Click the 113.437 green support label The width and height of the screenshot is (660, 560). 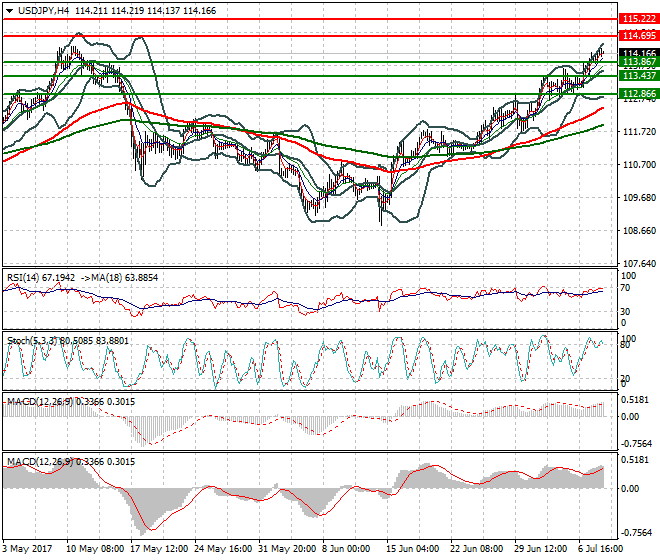tap(639, 75)
